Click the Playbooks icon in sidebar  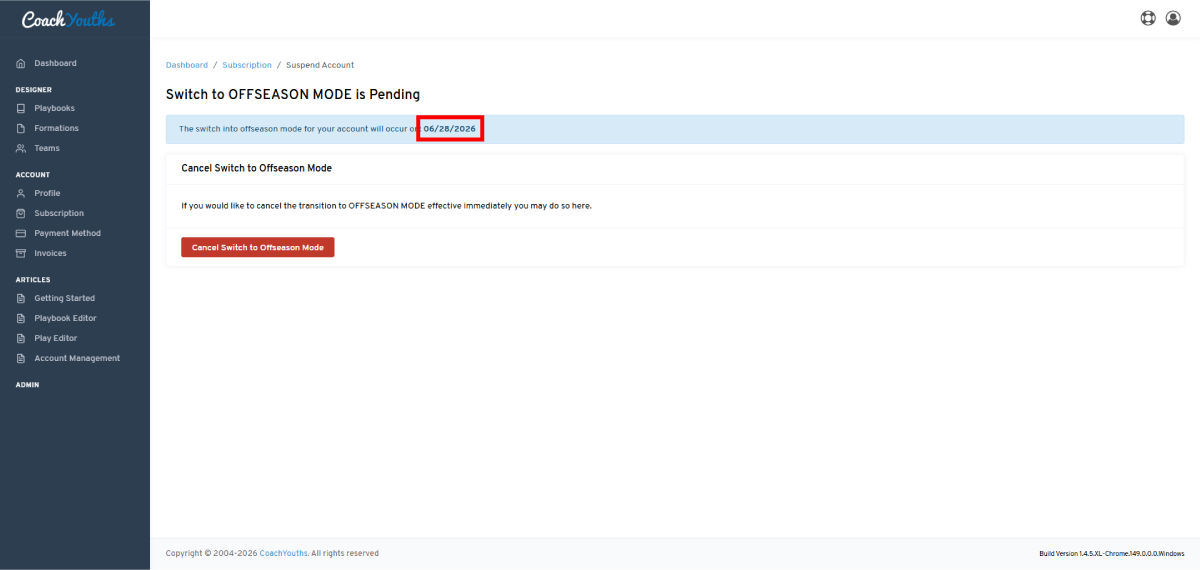(21, 108)
